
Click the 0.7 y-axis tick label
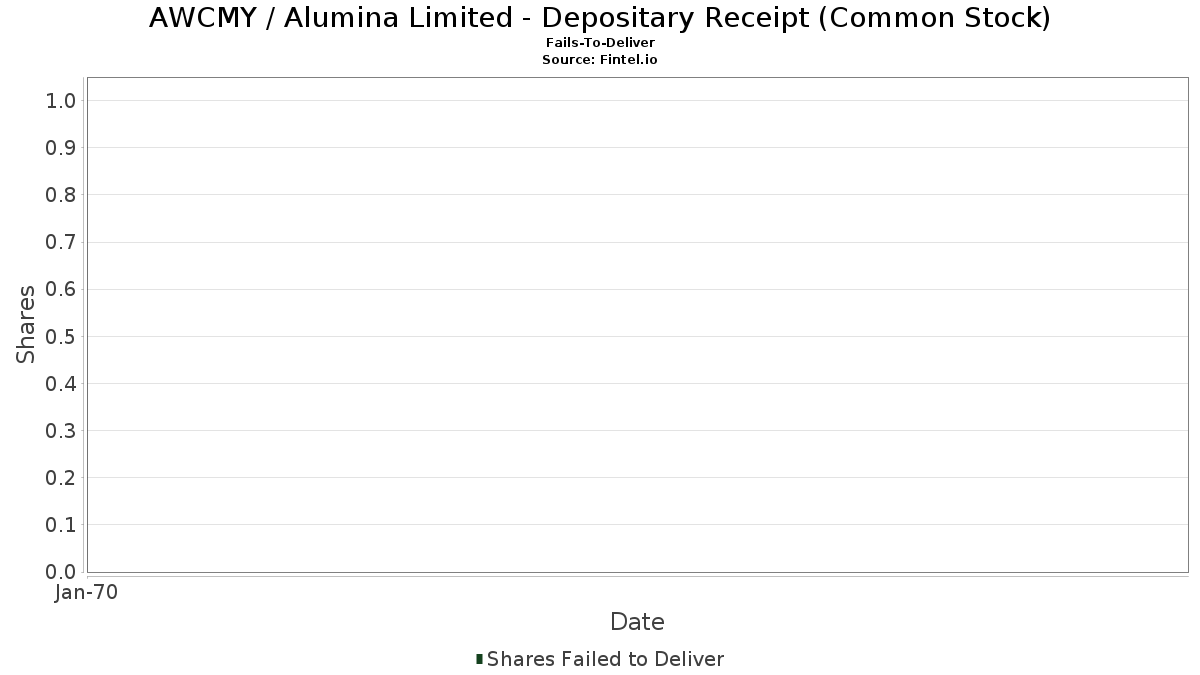[x=61, y=242]
